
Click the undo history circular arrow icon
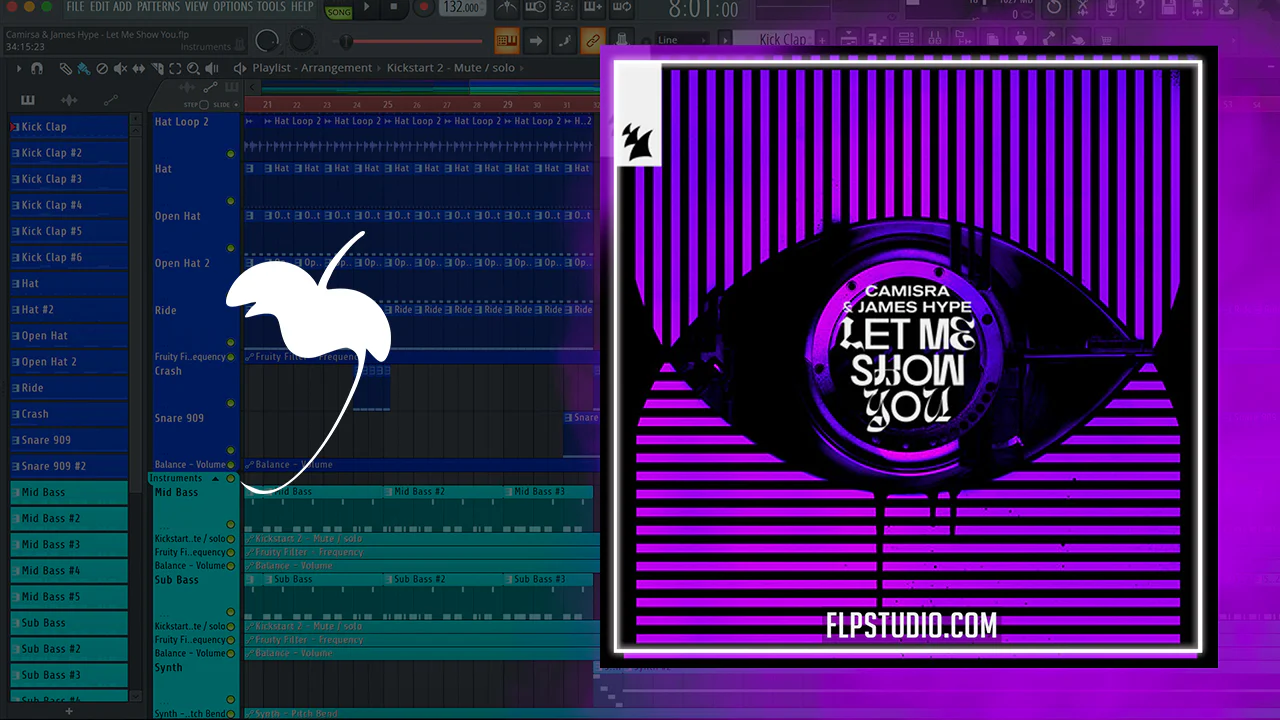pyautogui.click(x=1053, y=9)
